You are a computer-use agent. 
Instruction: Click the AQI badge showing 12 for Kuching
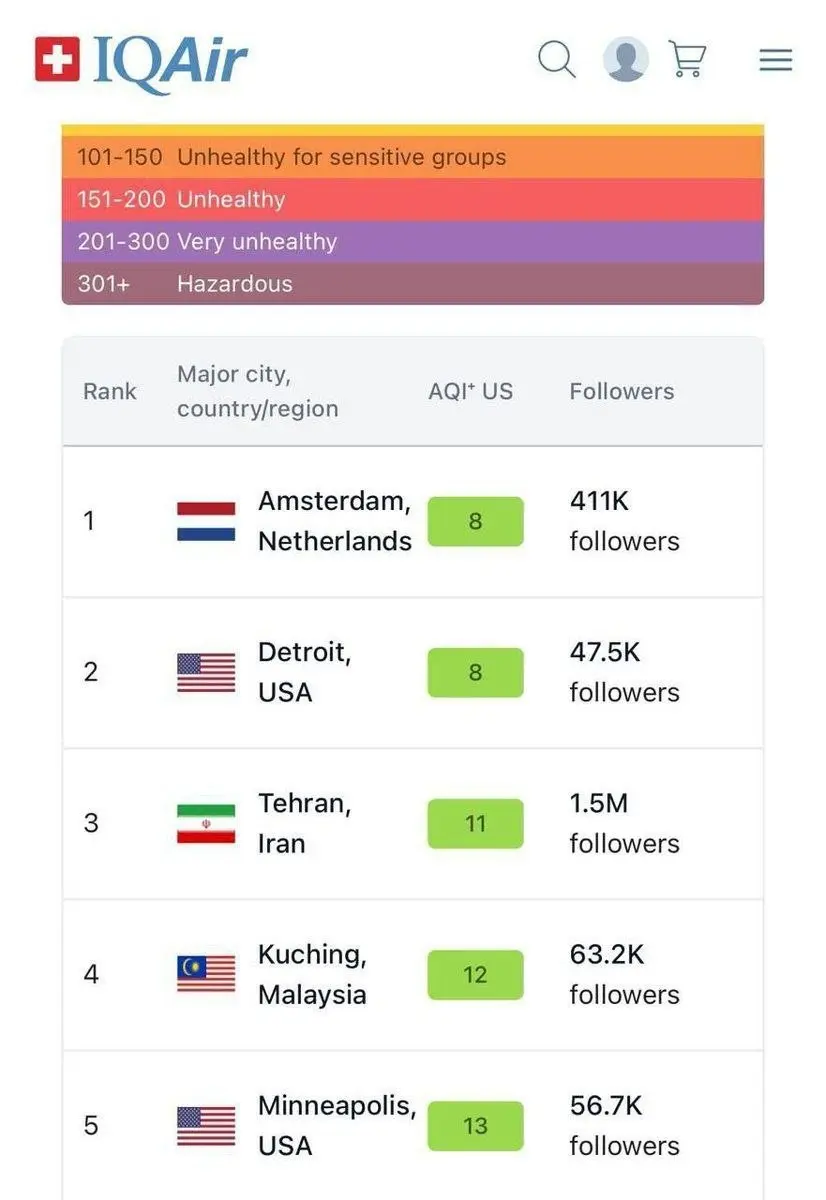(x=475, y=974)
